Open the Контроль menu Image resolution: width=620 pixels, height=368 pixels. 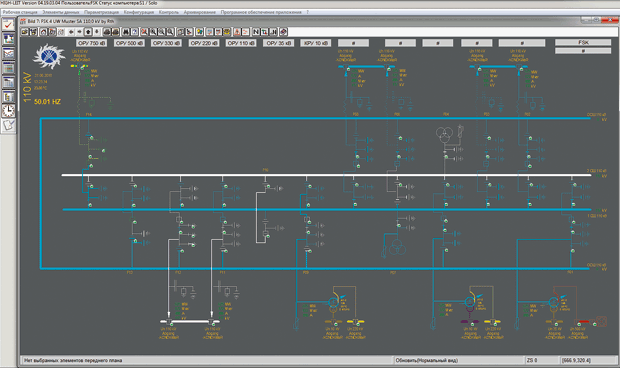pos(169,12)
